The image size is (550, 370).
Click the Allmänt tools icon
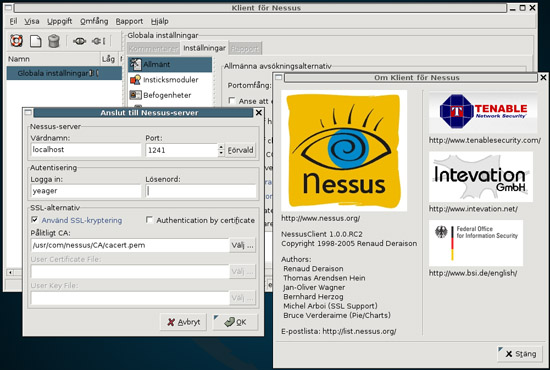pos(135,64)
